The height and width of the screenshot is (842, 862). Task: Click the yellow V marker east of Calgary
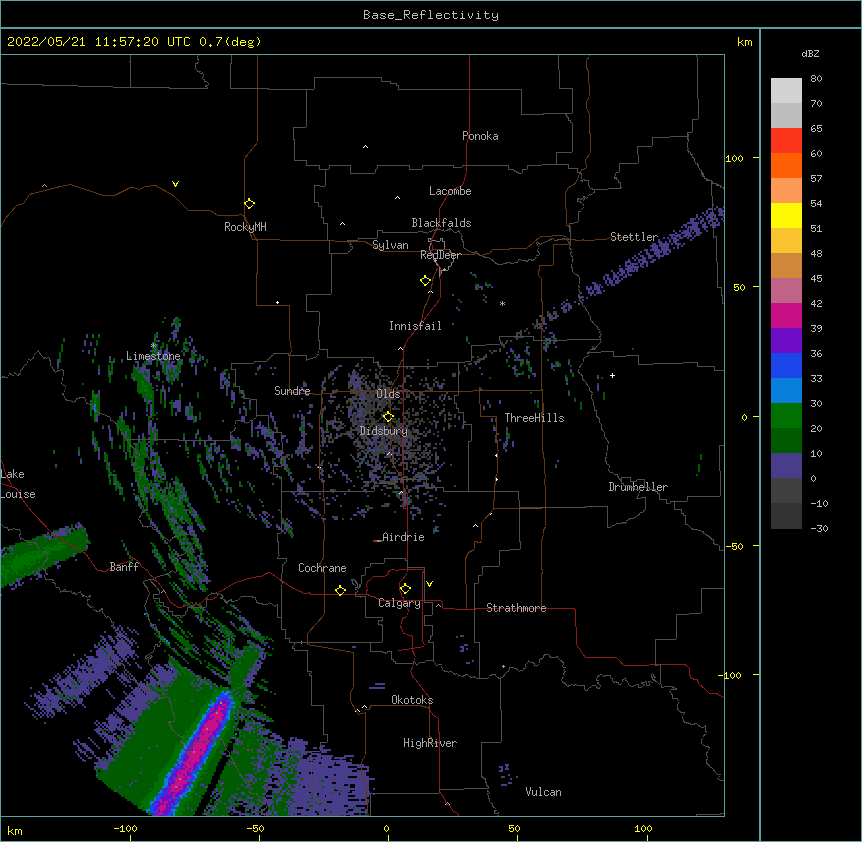click(429, 584)
